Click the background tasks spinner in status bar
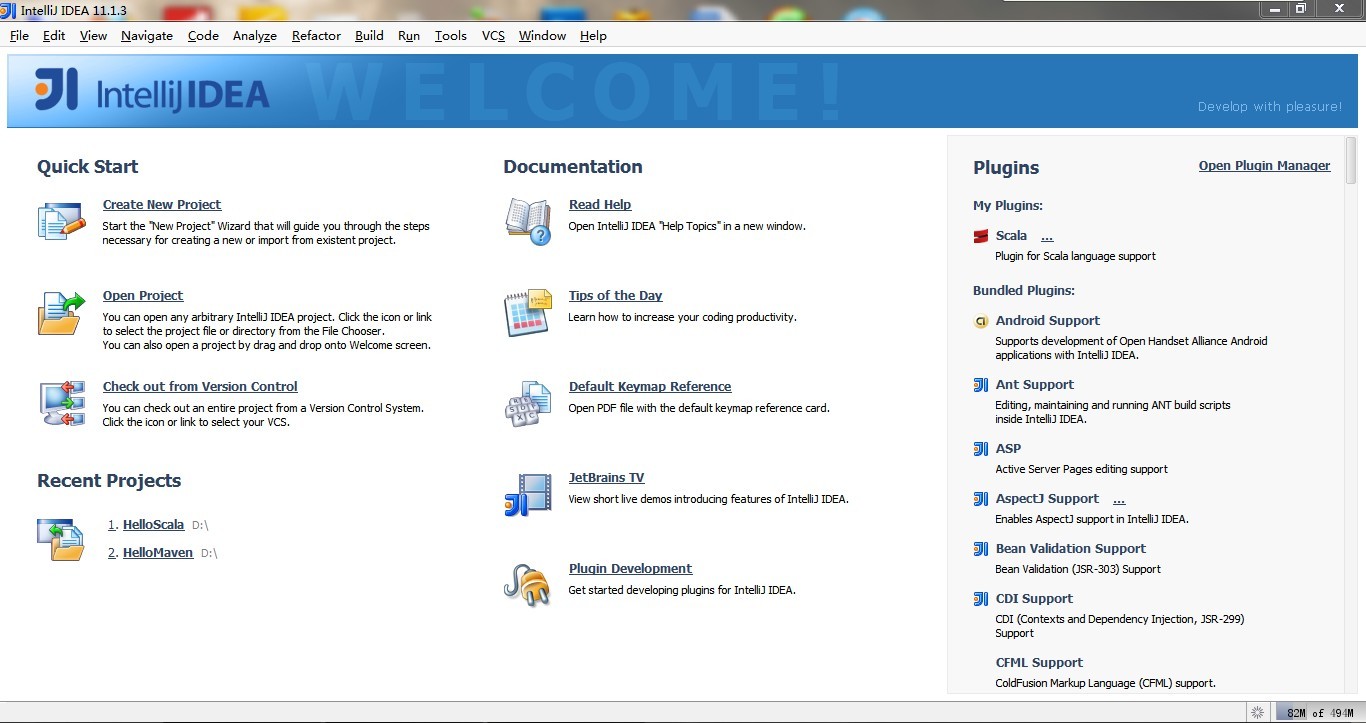Viewport: 1366px width, 723px height. [x=1257, y=712]
